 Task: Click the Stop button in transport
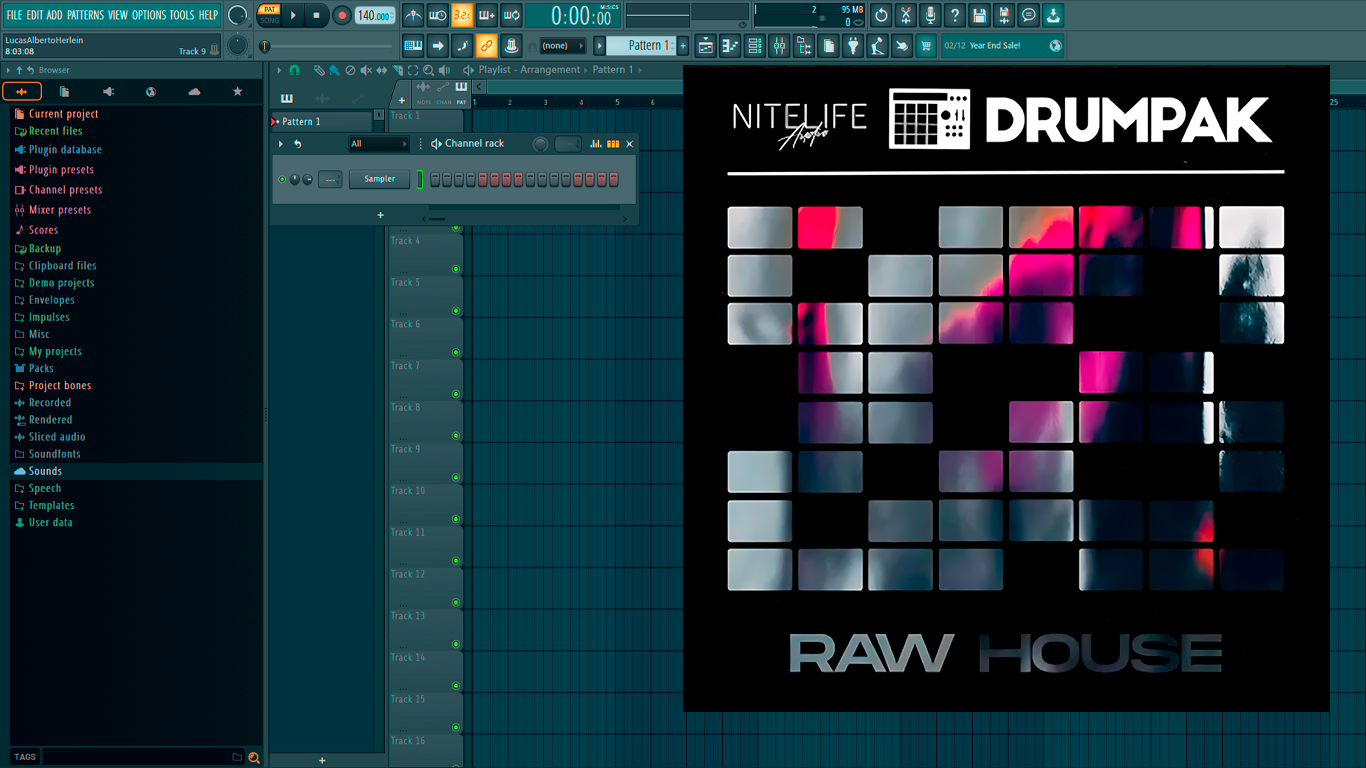(x=316, y=15)
